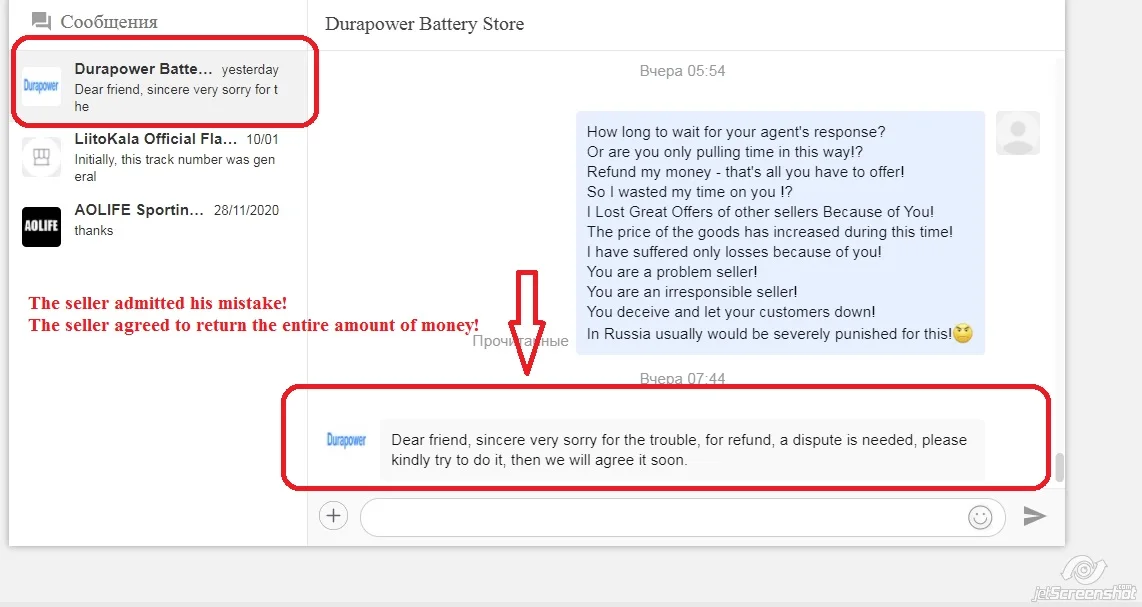Click the 'yesterday' date on Durapower row

point(250,70)
